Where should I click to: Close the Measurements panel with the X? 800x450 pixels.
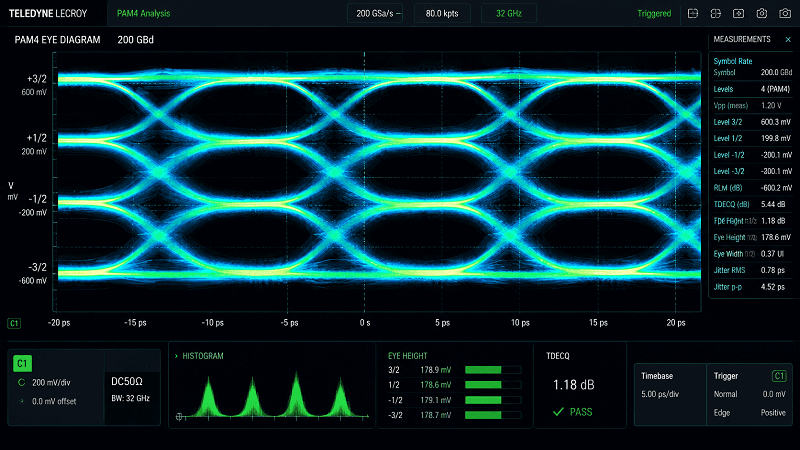point(788,39)
